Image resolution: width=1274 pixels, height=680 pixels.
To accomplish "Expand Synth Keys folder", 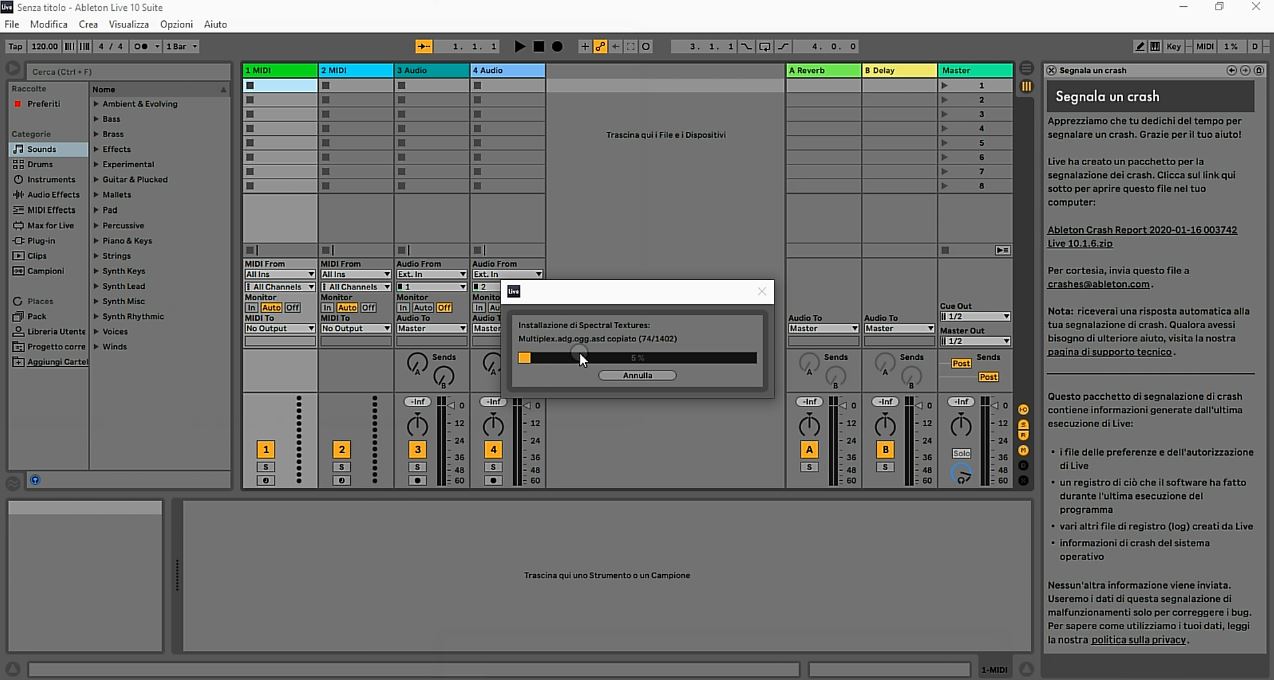I will [97, 271].
